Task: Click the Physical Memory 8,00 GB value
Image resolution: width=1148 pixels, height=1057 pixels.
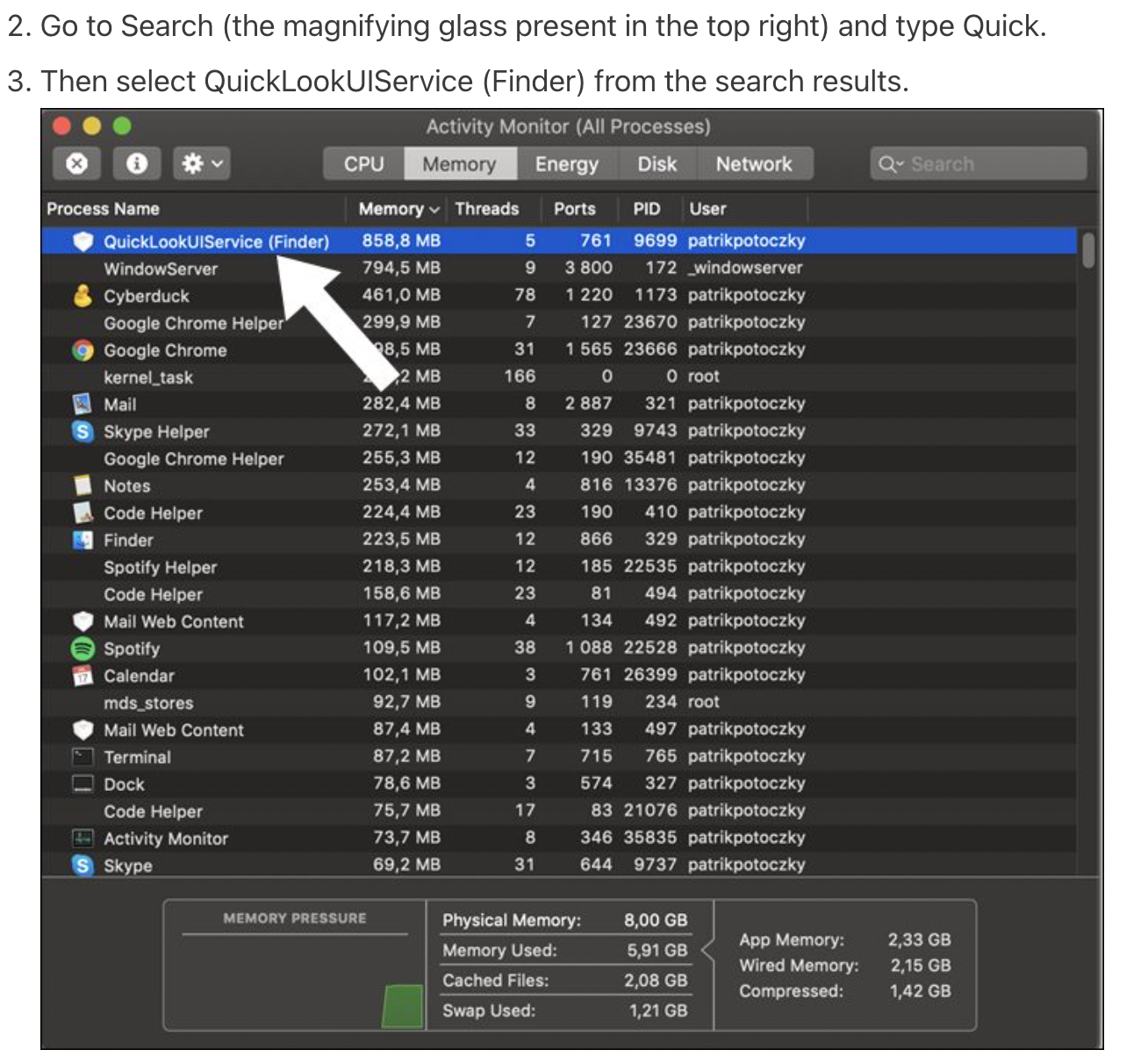Action: [656, 920]
